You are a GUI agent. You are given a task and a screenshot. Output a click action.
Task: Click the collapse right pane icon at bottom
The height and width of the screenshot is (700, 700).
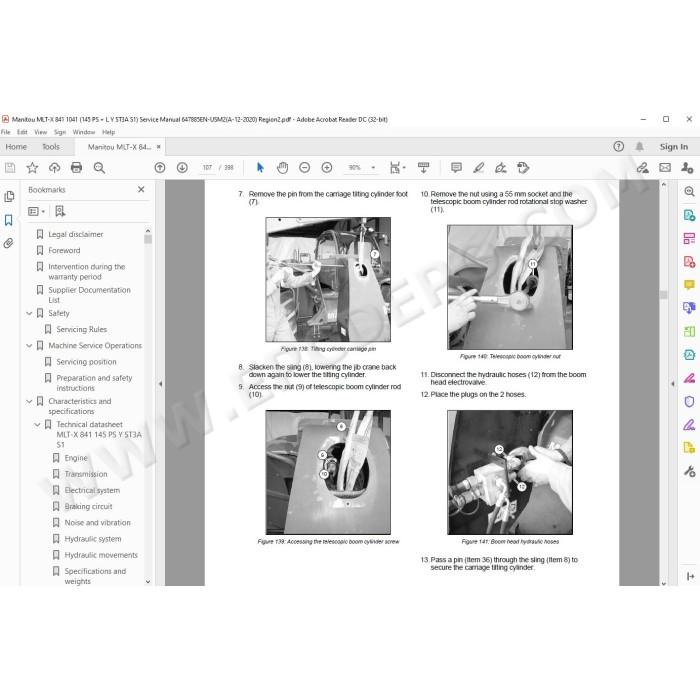(x=690, y=576)
